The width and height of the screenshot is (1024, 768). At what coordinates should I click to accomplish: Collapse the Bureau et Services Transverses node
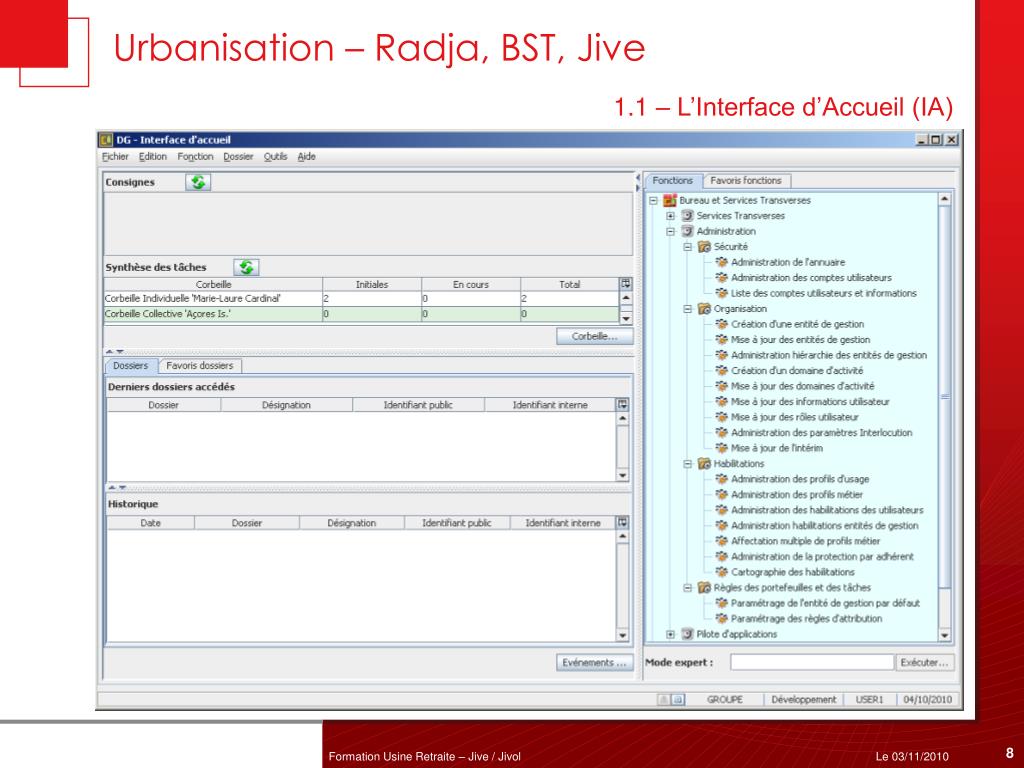coord(653,200)
